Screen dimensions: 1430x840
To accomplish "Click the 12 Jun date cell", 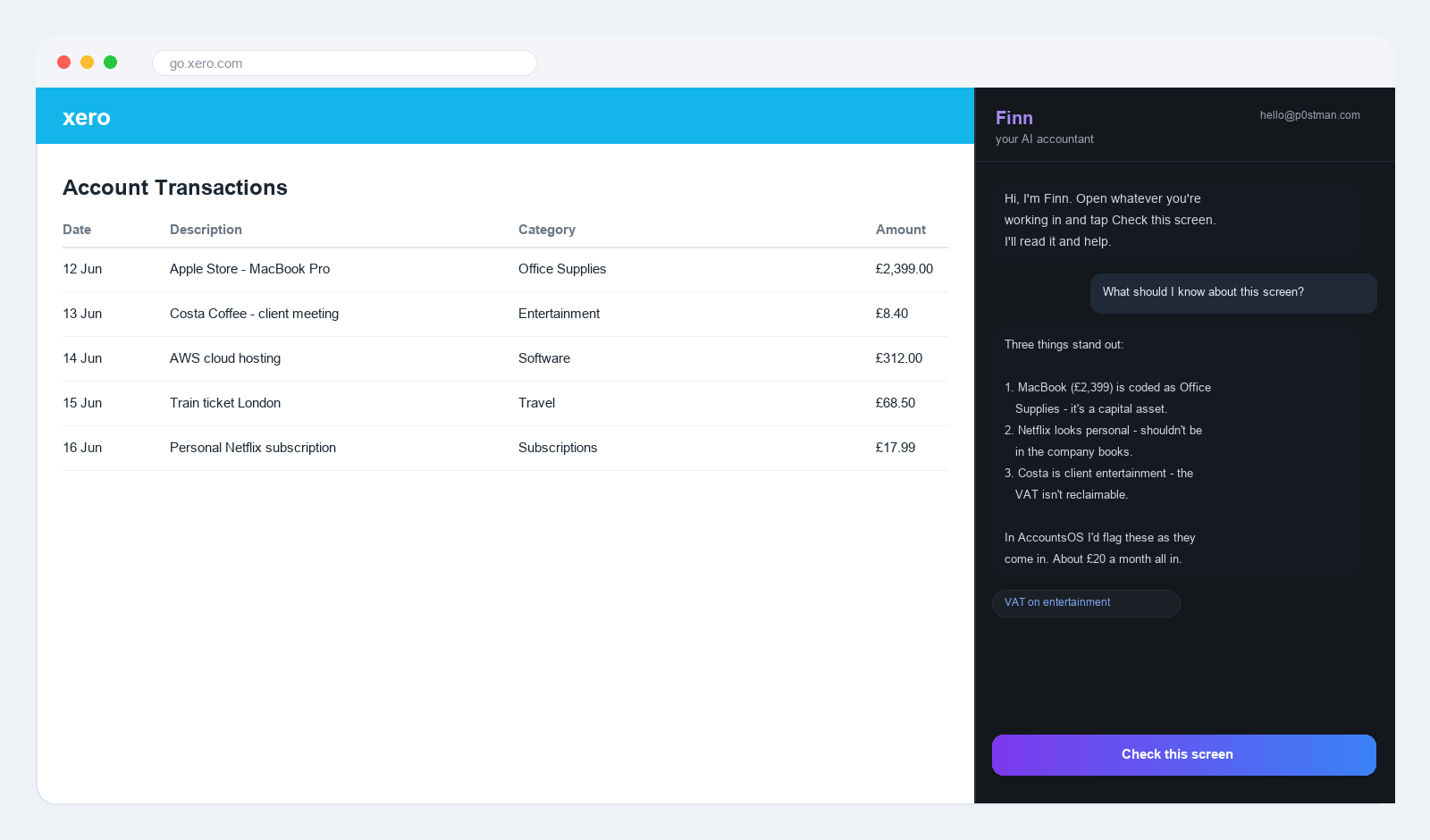I will coord(82,269).
